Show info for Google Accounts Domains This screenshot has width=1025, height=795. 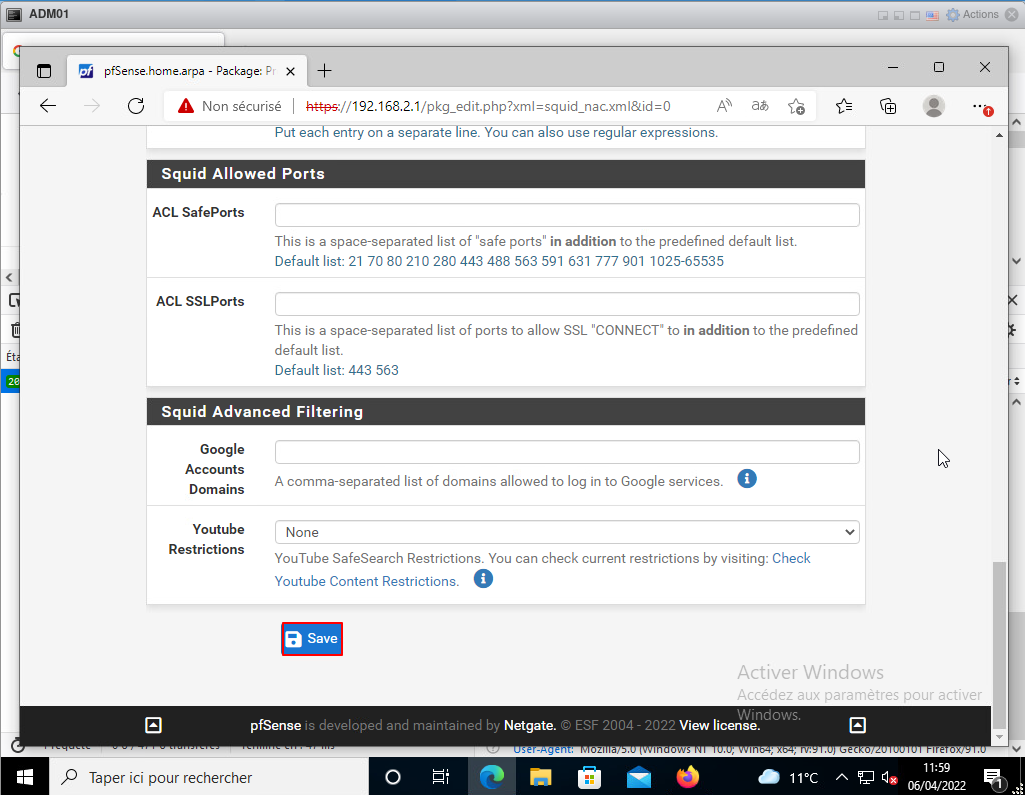[746, 479]
